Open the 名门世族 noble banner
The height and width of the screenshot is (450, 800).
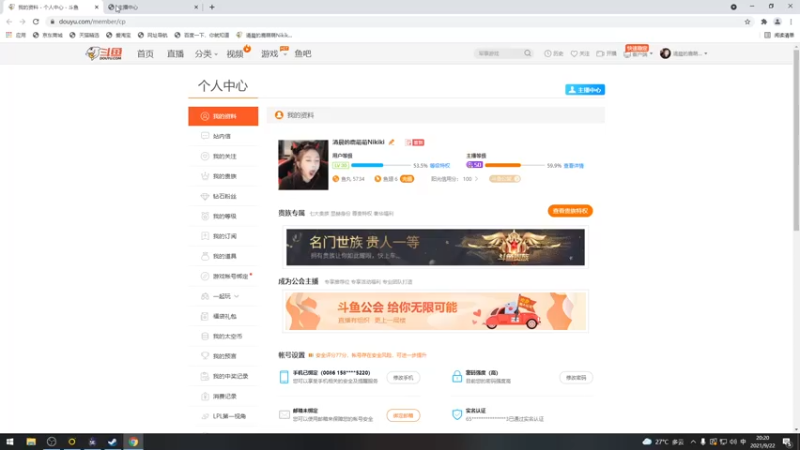pyautogui.click(x=435, y=247)
